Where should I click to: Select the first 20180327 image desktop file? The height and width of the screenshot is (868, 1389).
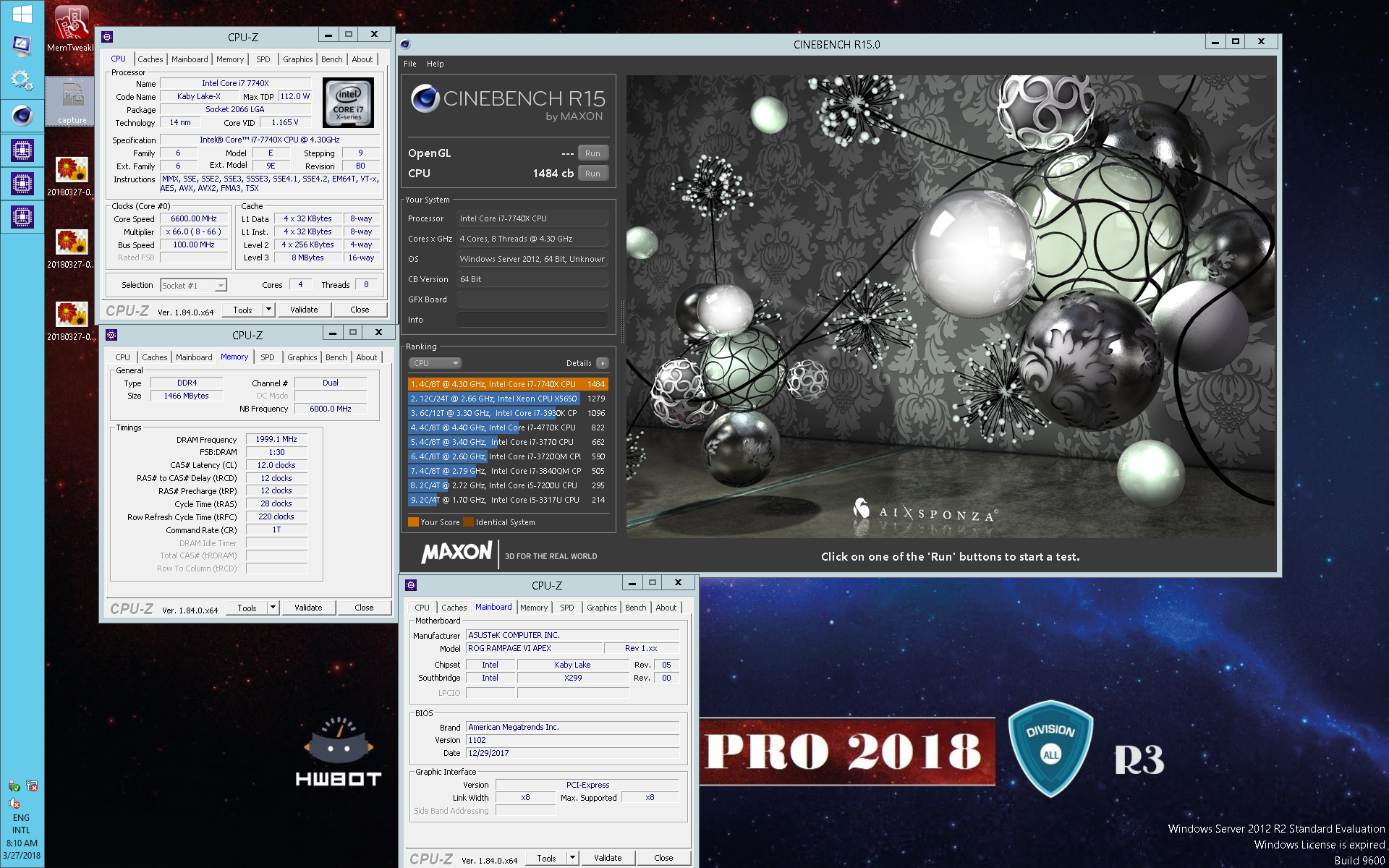point(72,176)
